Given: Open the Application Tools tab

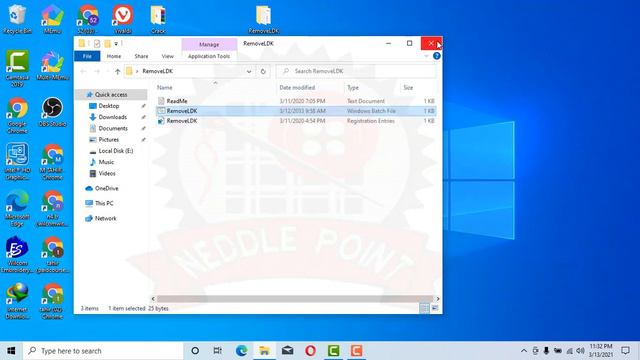Looking at the screenshot, I should click(209, 56).
